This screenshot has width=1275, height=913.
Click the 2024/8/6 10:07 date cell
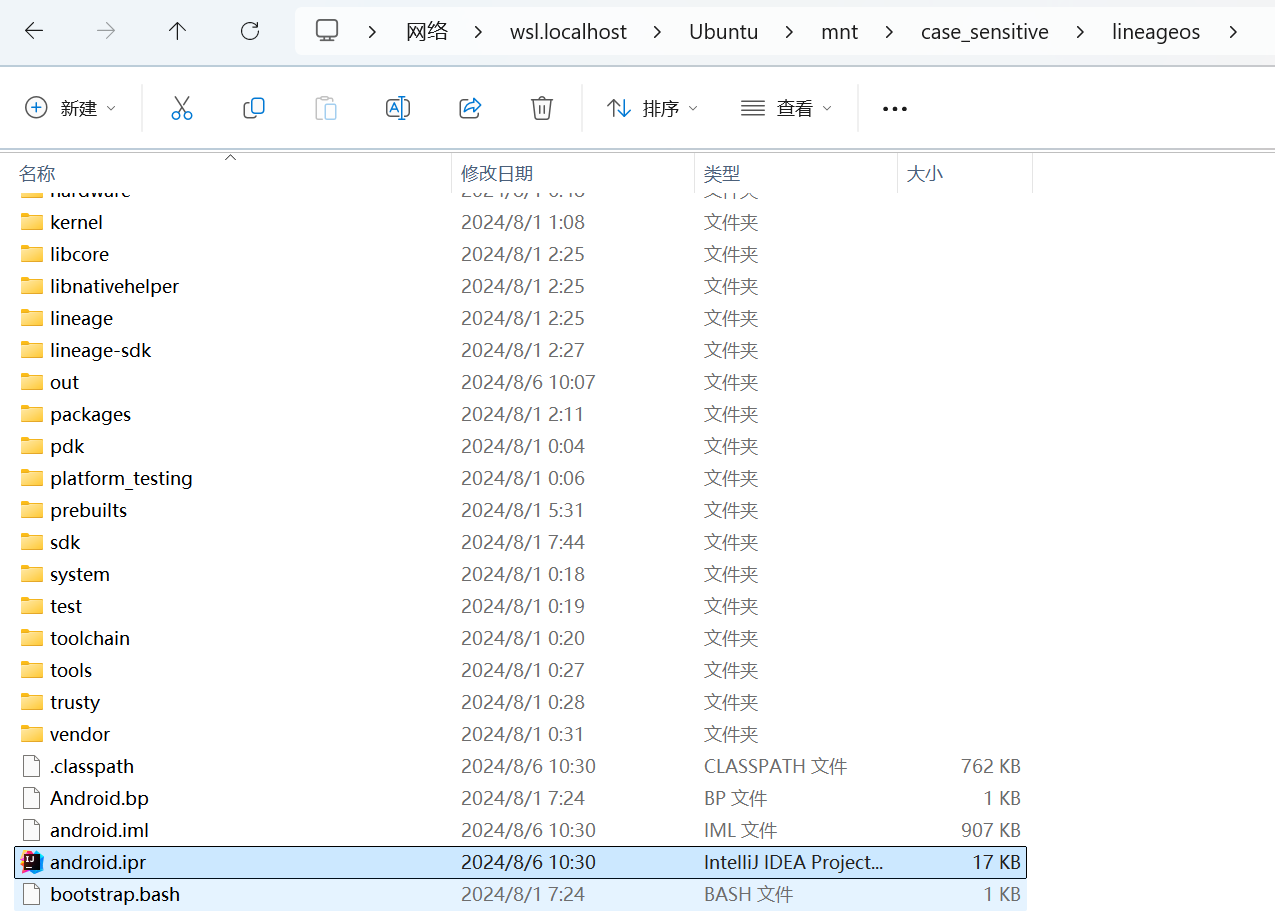pos(528,382)
